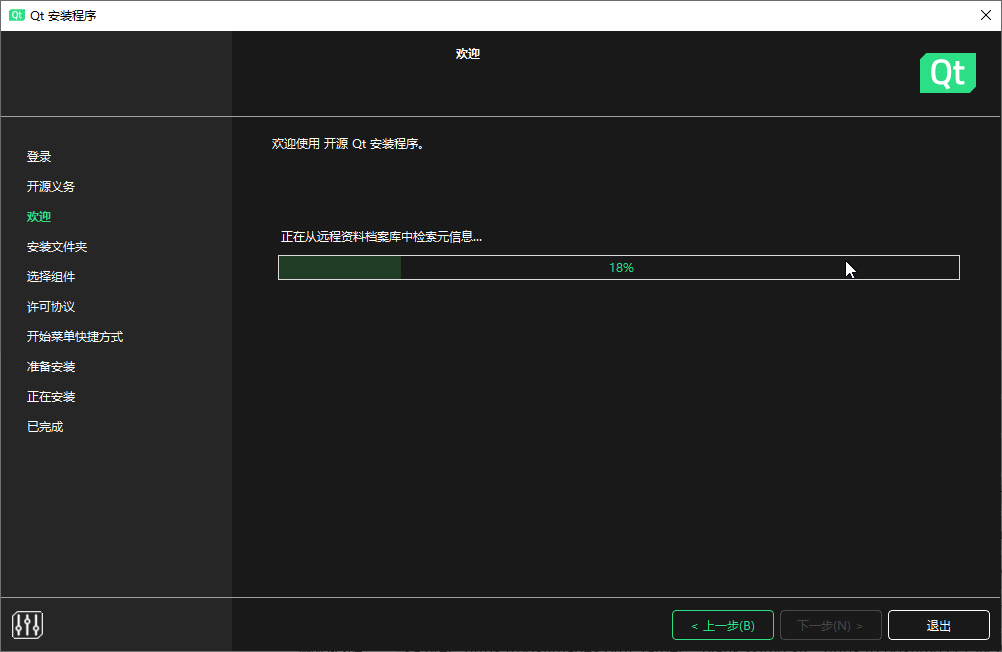Screen dimensions: 1002x652
Task: Click the disabled 下一步(N) button
Action: click(831, 625)
